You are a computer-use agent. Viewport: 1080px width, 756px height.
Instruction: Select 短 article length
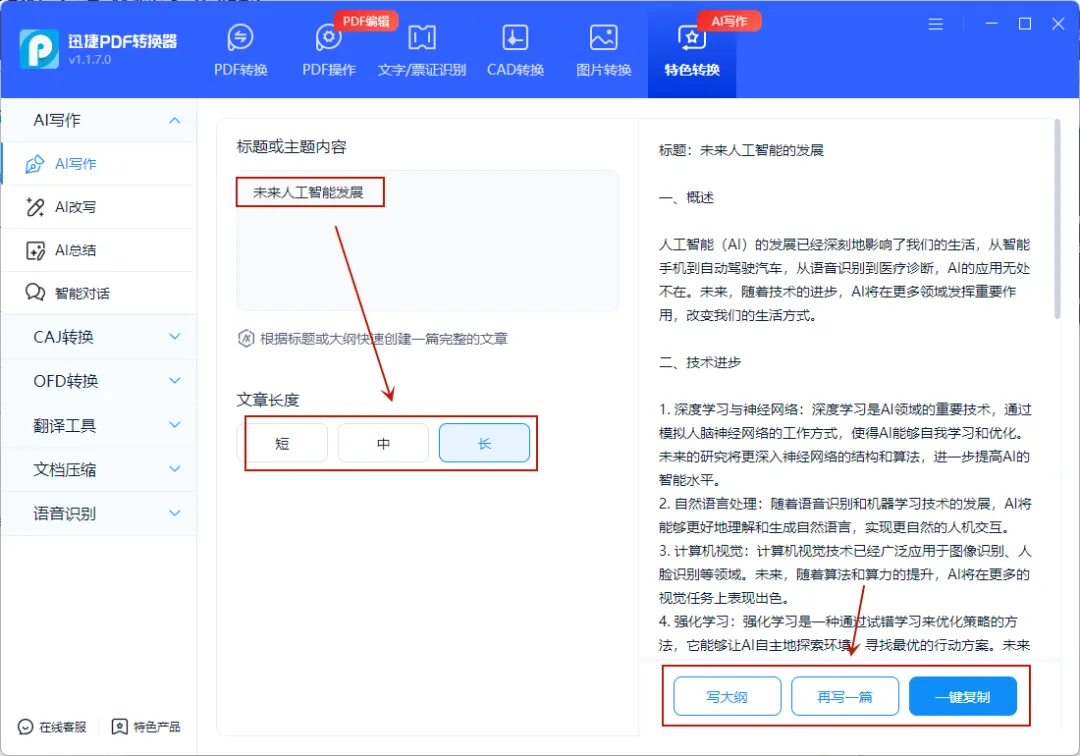[283, 443]
